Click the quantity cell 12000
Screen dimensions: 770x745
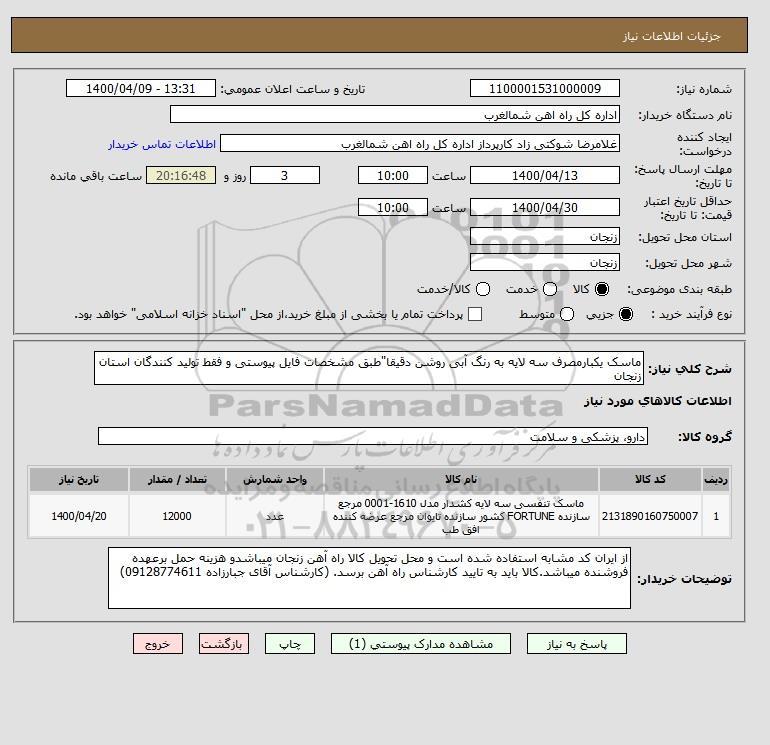(177, 516)
